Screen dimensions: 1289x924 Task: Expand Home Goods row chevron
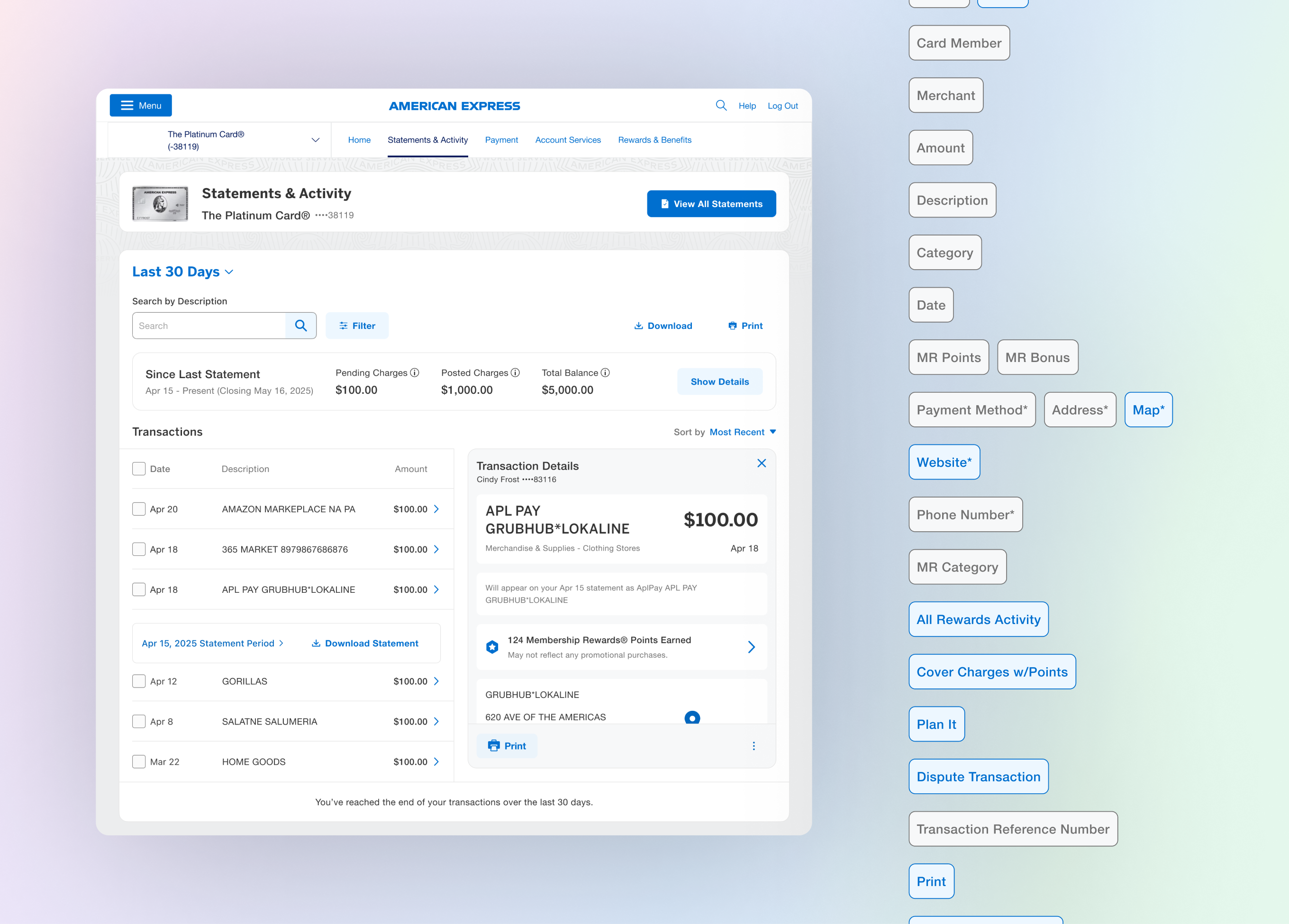[436, 761]
